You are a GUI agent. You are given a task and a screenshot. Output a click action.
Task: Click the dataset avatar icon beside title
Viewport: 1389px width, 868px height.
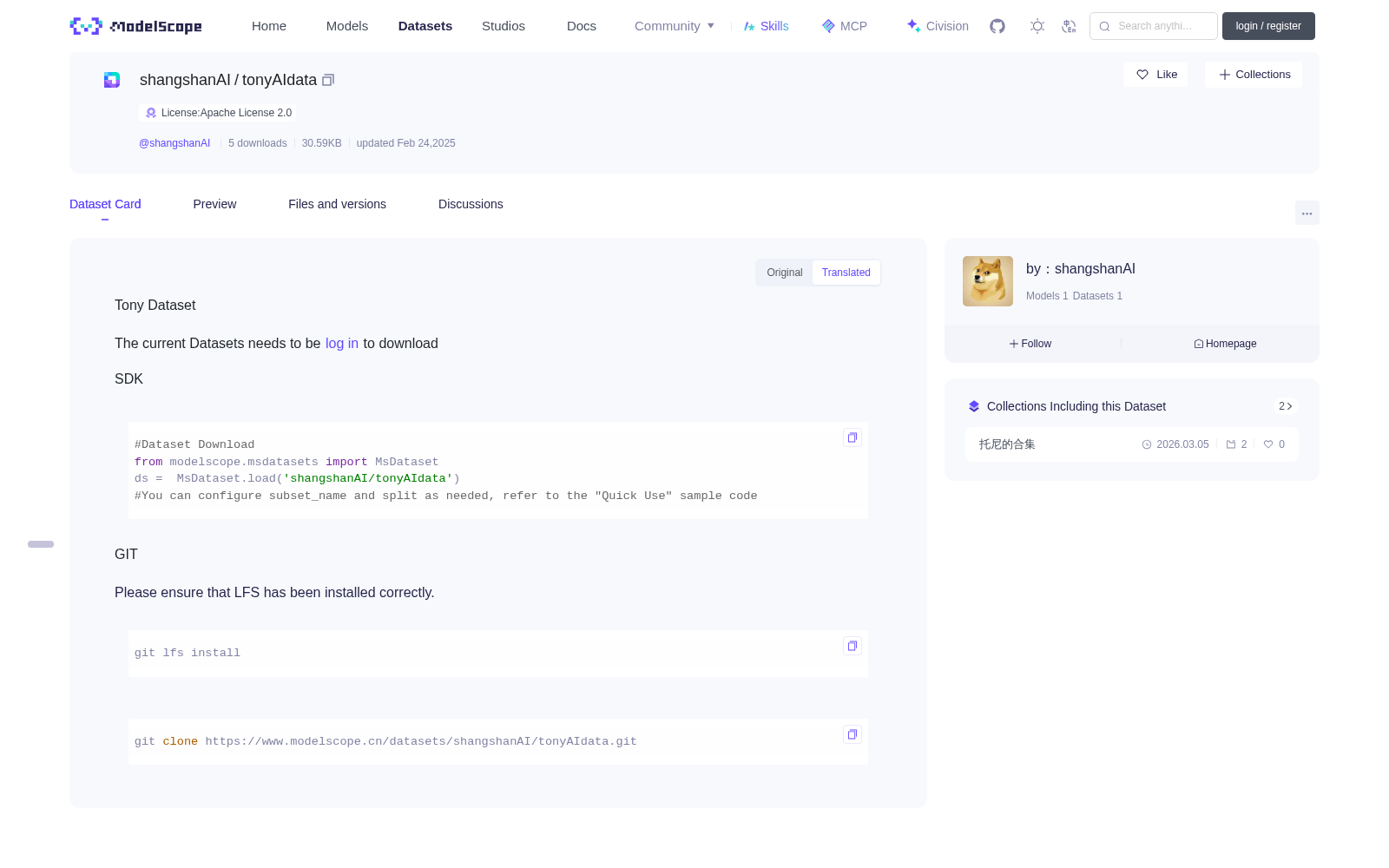coord(112,80)
